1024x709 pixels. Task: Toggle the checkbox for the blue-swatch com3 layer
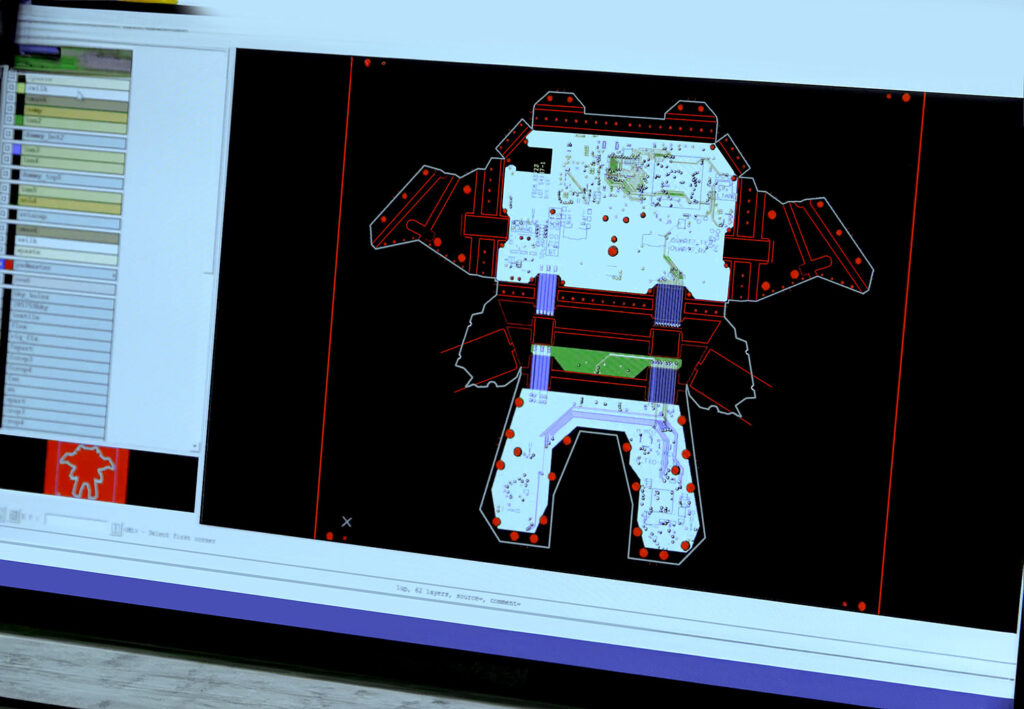(x=7, y=149)
